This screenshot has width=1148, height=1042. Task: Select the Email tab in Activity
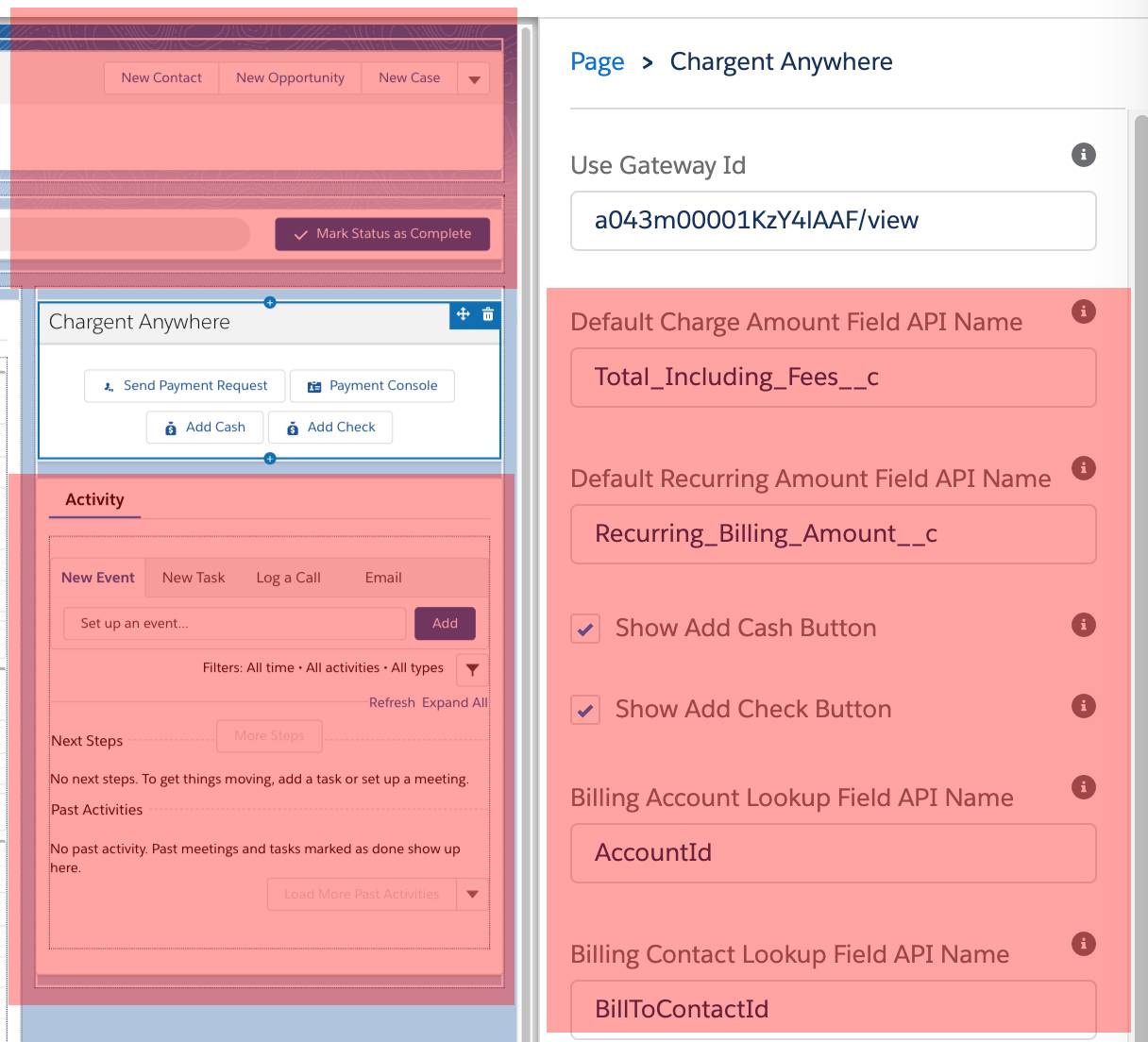point(382,577)
